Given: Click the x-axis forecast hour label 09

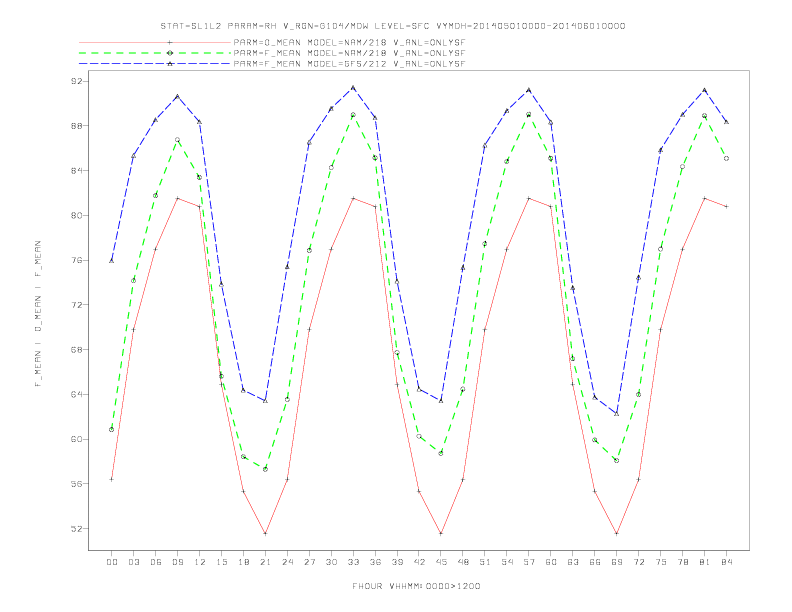Looking at the screenshot, I should click(177, 562).
